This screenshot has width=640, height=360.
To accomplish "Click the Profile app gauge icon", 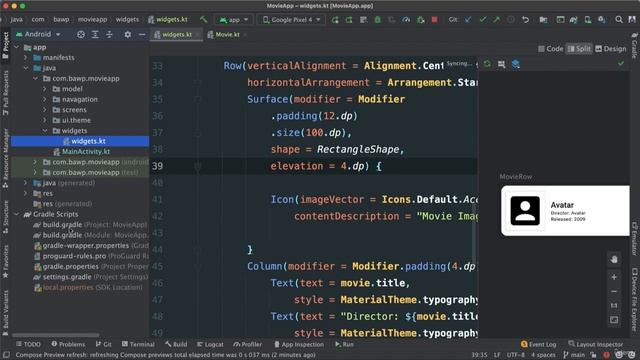I will tap(406, 20).
